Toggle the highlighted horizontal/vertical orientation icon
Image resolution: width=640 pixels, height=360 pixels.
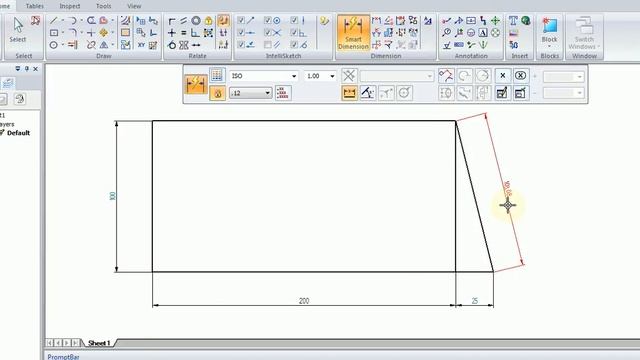click(x=349, y=93)
